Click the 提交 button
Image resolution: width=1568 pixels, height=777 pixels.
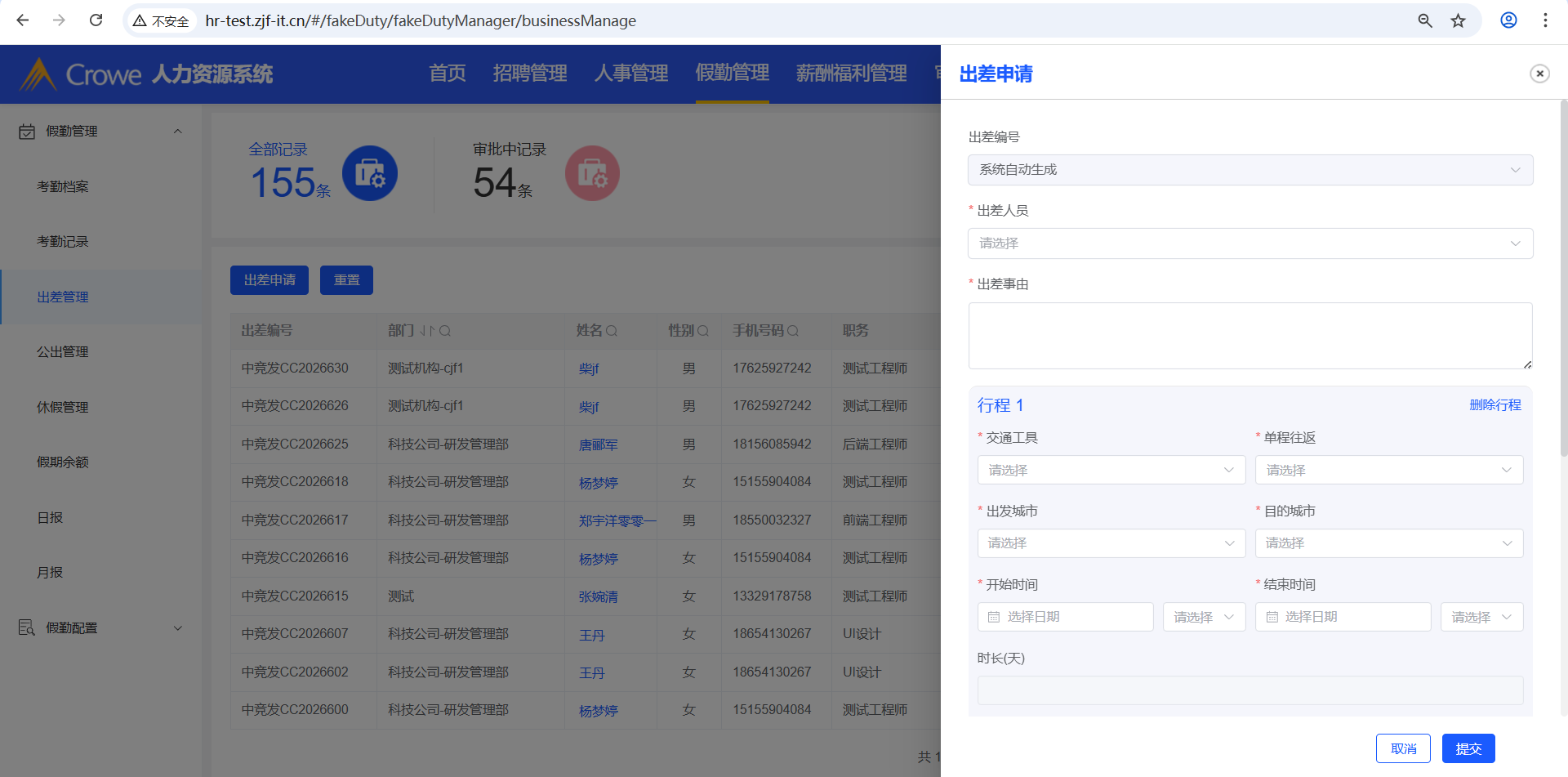(x=1468, y=748)
